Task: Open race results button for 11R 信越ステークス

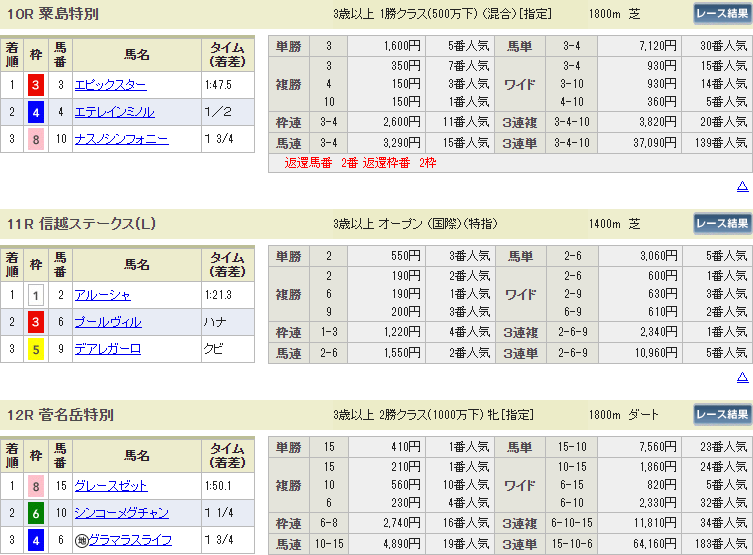Action: coord(722,223)
